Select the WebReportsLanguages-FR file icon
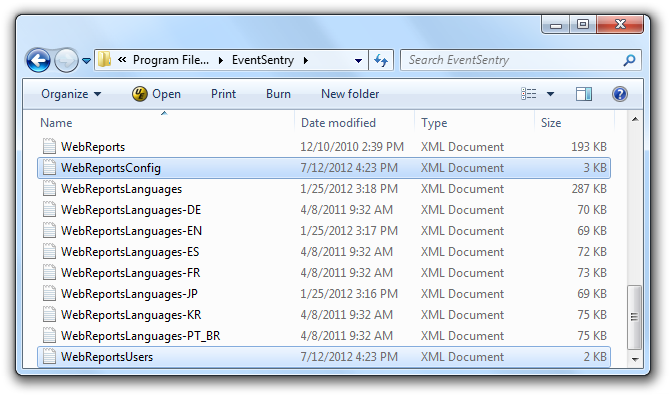The image size is (671, 395). (49, 272)
